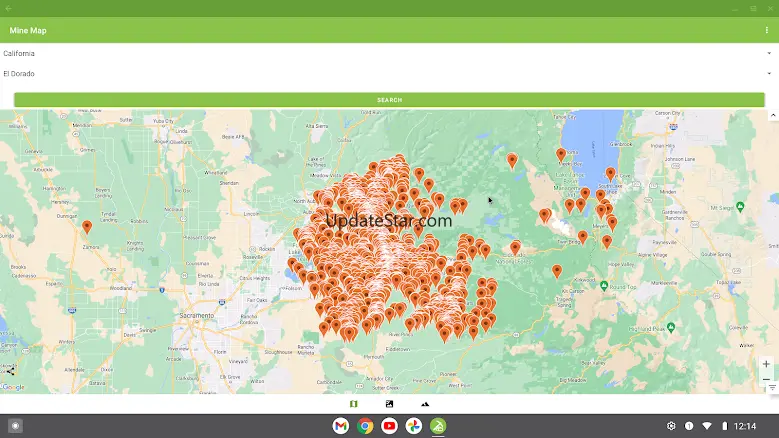779x438 pixels.
Task: Open YouTube from the shelf
Action: pyautogui.click(x=390, y=426)
